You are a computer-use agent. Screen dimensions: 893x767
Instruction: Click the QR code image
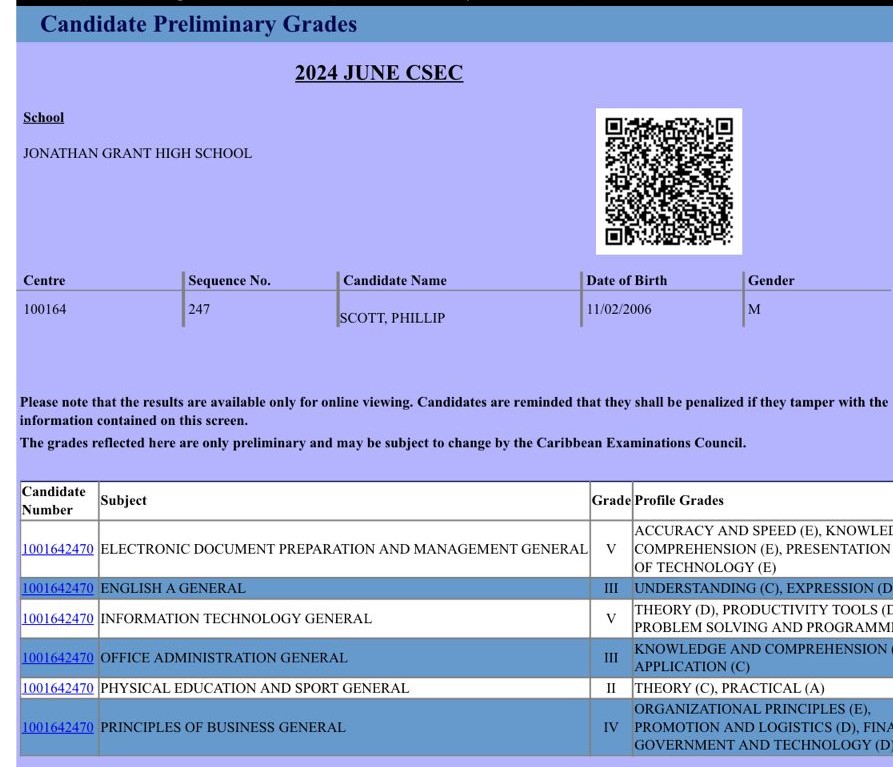(669, 181)
